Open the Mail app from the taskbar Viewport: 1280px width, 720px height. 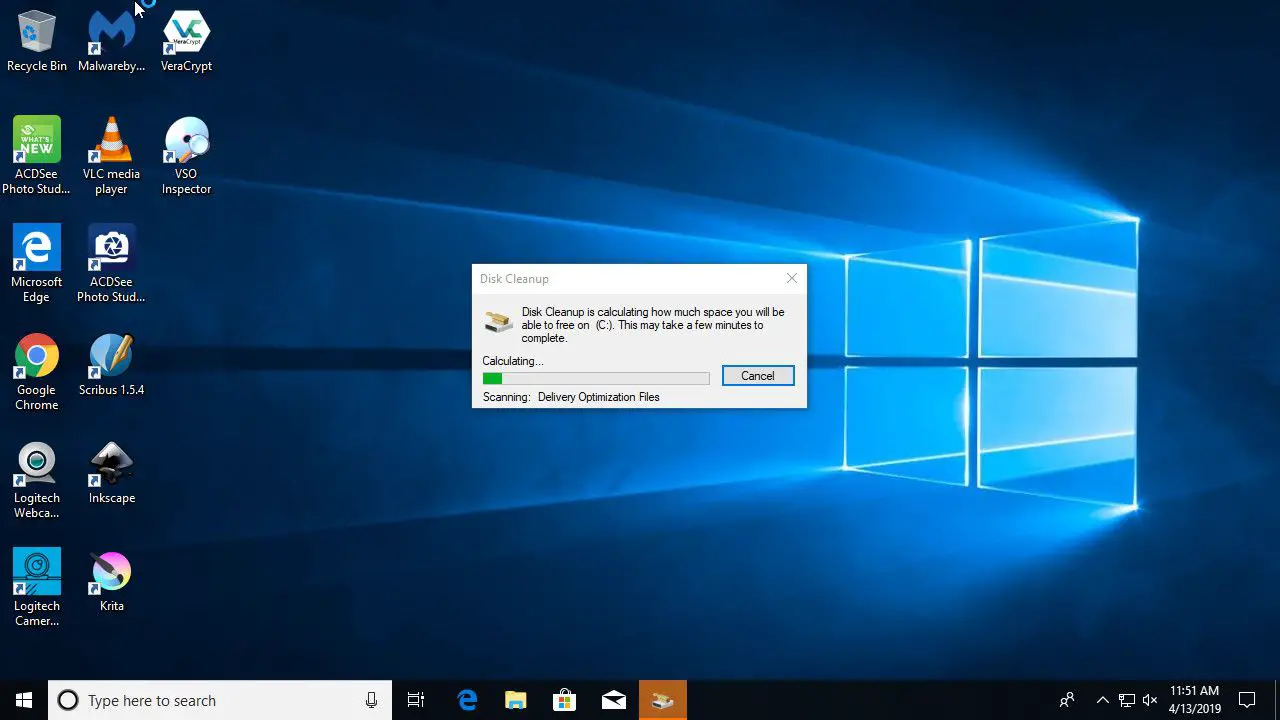[613, 700]
